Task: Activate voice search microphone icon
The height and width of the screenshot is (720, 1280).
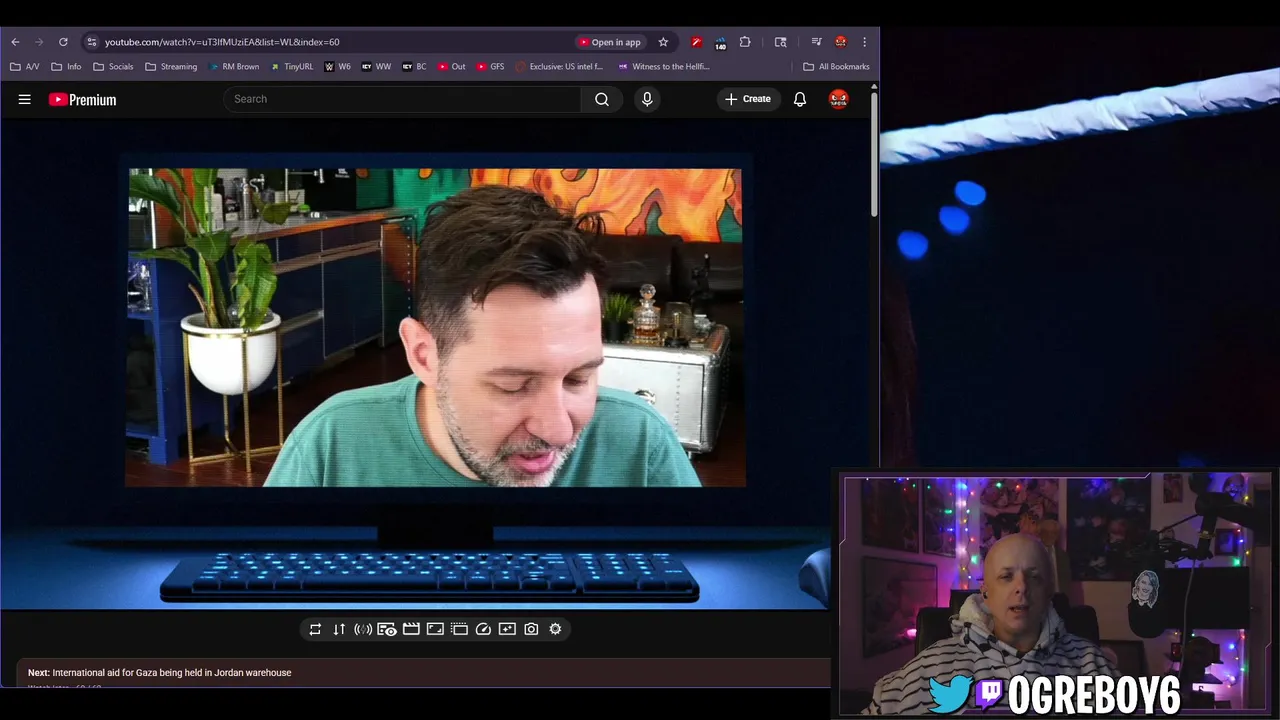Action: click(x=647, y=99)
